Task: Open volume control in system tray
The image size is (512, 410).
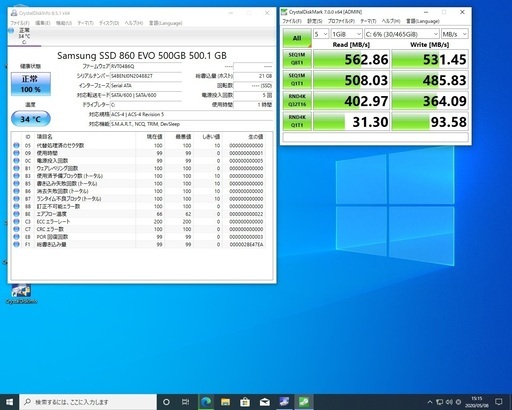Action: click(449, 402)
